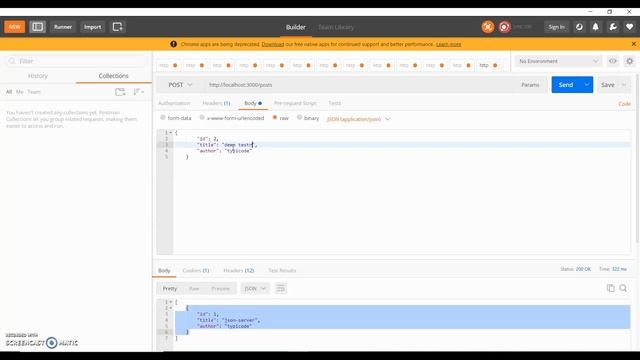
Task: Open the Save dropdown arrow
Action: pyautogui.click(x=624, y=85)
